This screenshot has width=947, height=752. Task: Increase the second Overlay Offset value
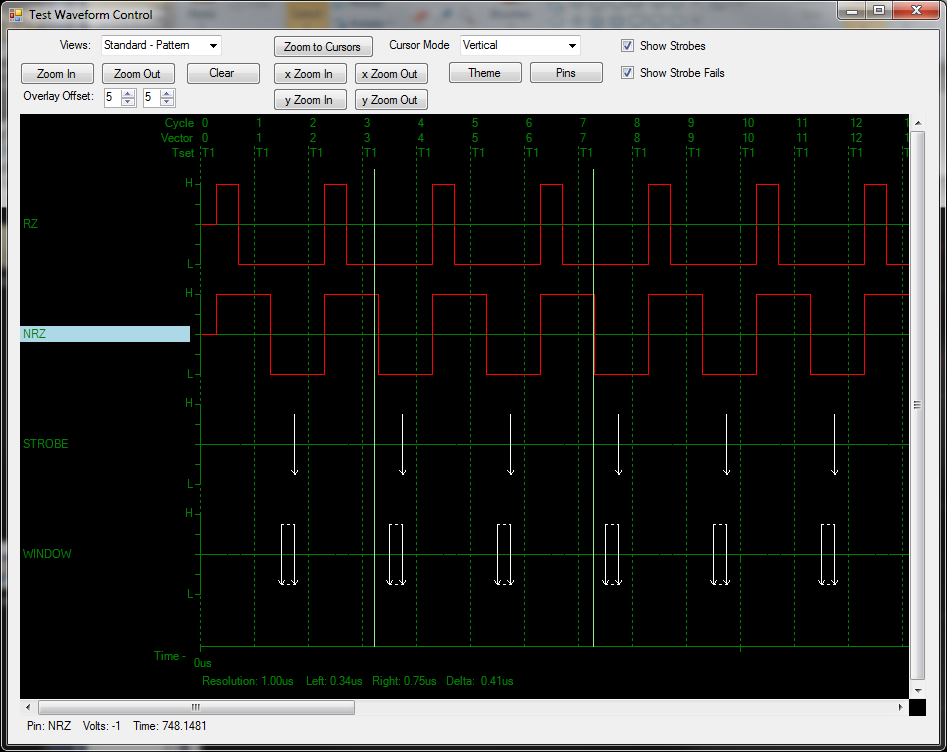[x=167, y=93]
